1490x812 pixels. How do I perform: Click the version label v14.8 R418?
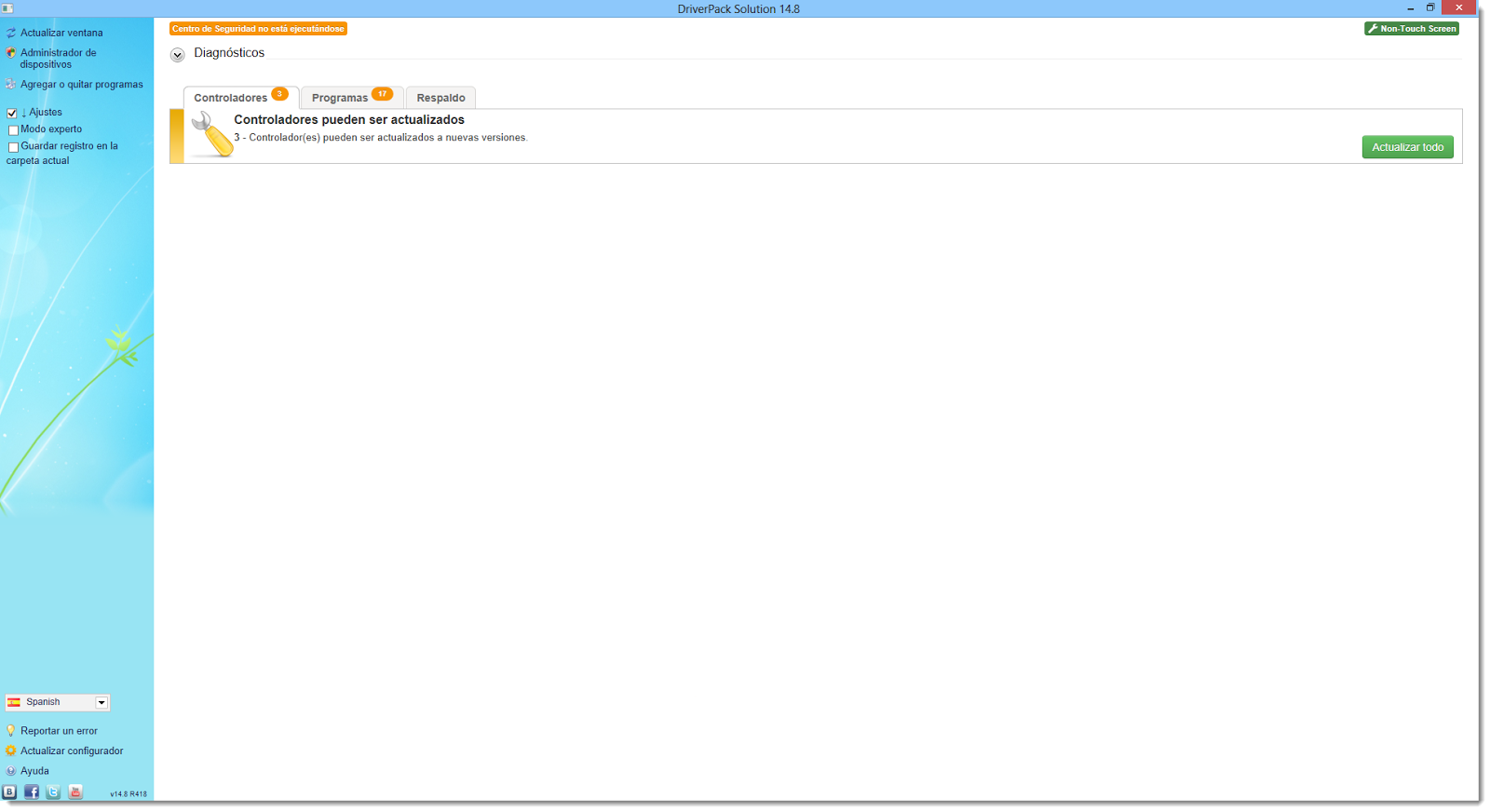(x=129, y=794)
